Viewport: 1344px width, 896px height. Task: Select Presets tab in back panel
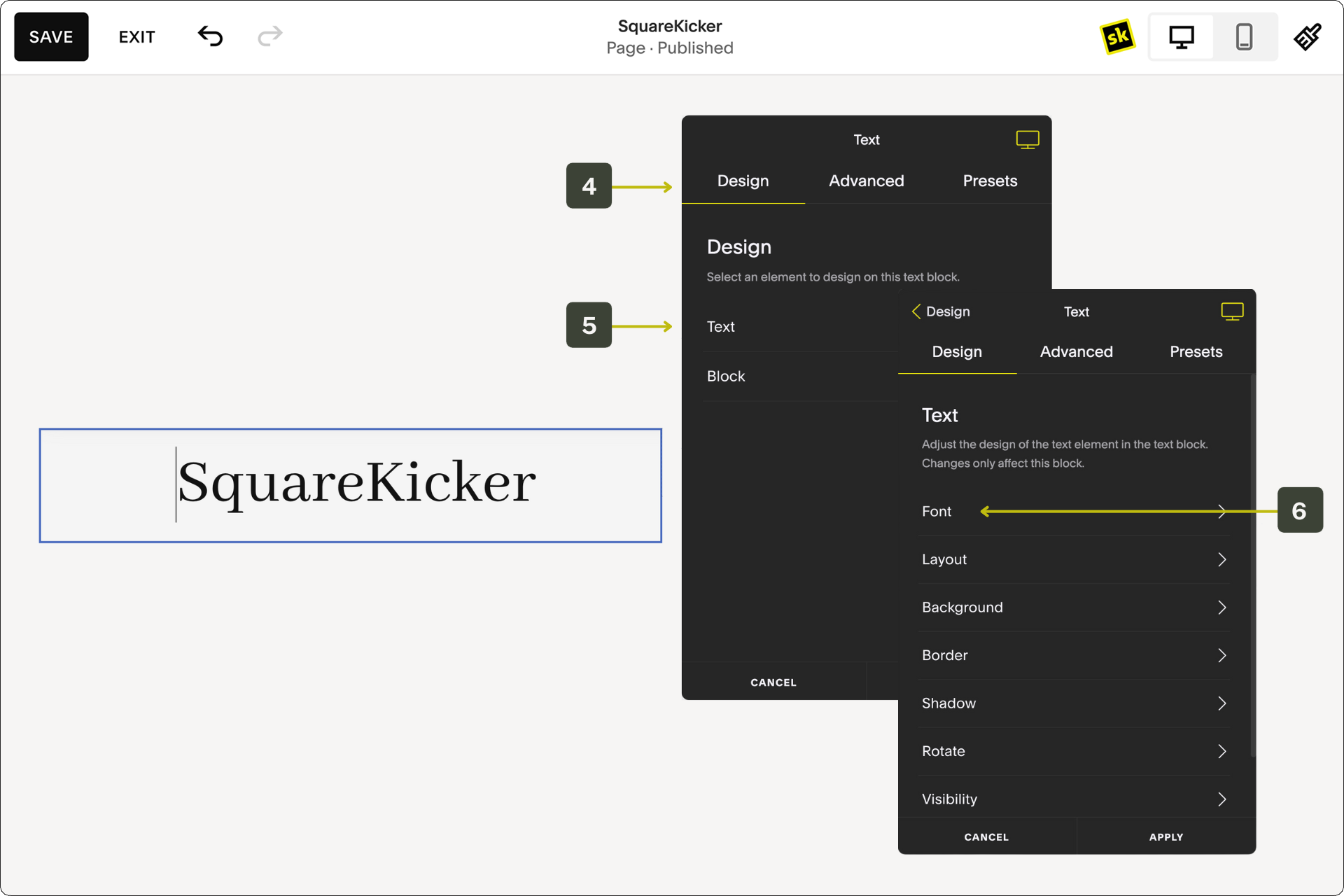(x=990, y=181)
